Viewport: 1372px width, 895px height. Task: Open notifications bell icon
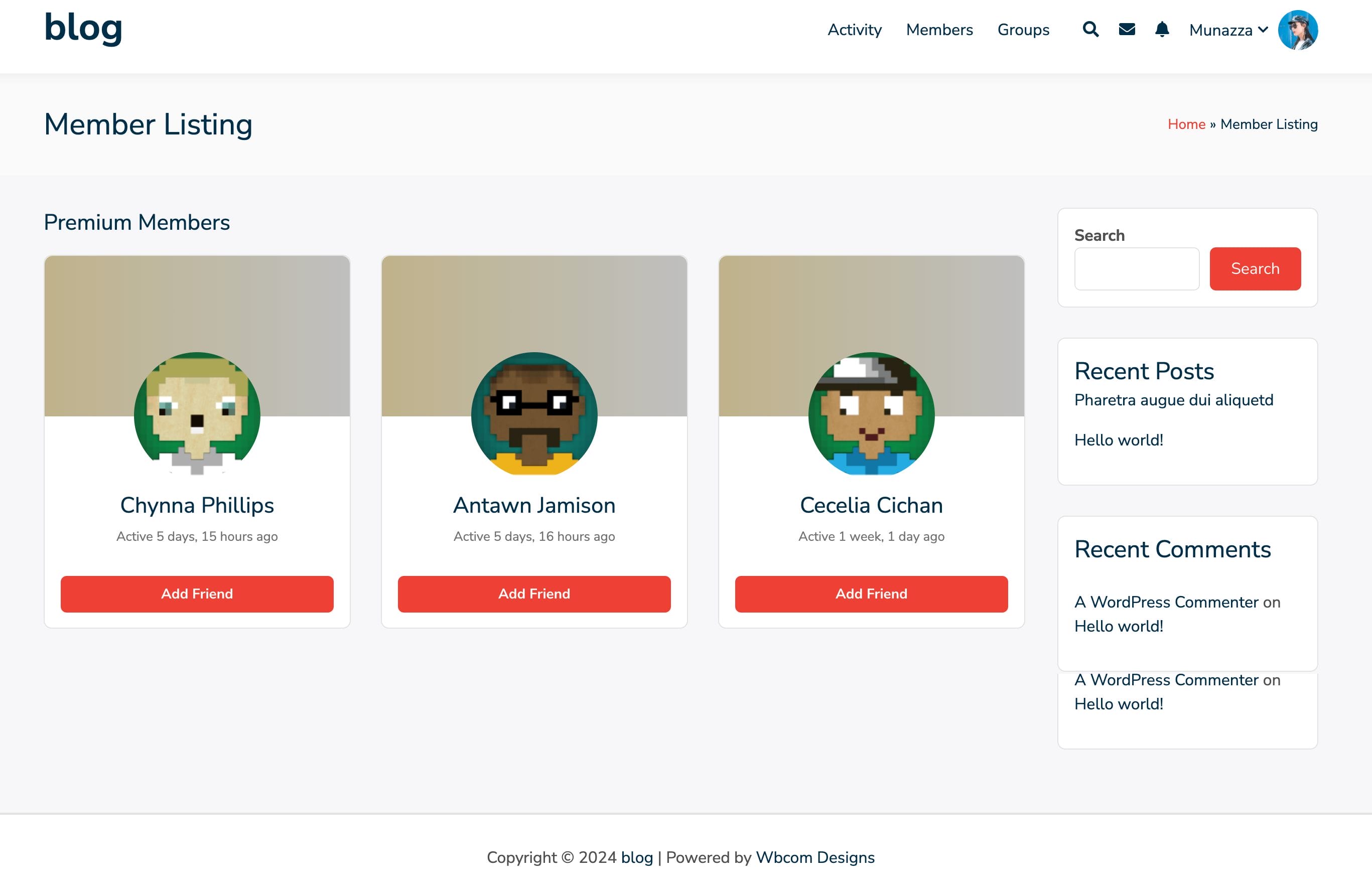tap(1162, 30)
